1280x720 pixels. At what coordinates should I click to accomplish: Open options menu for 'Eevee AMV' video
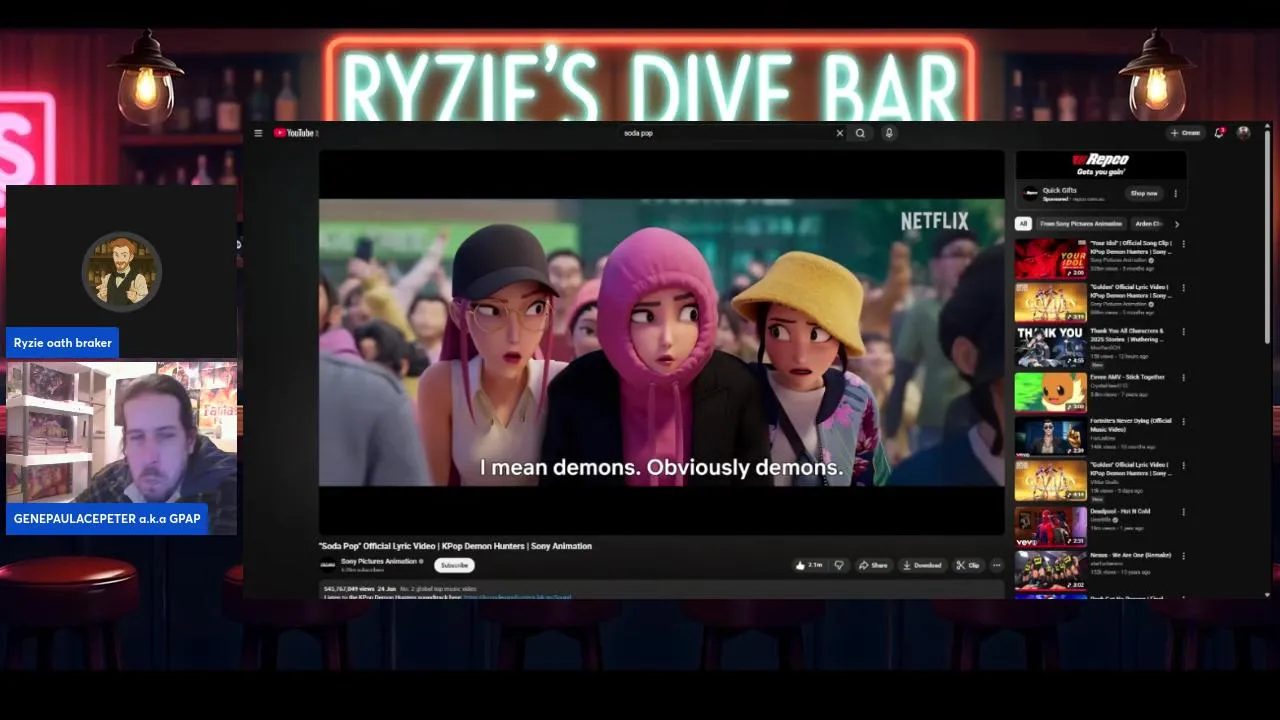pos(1184,377)
